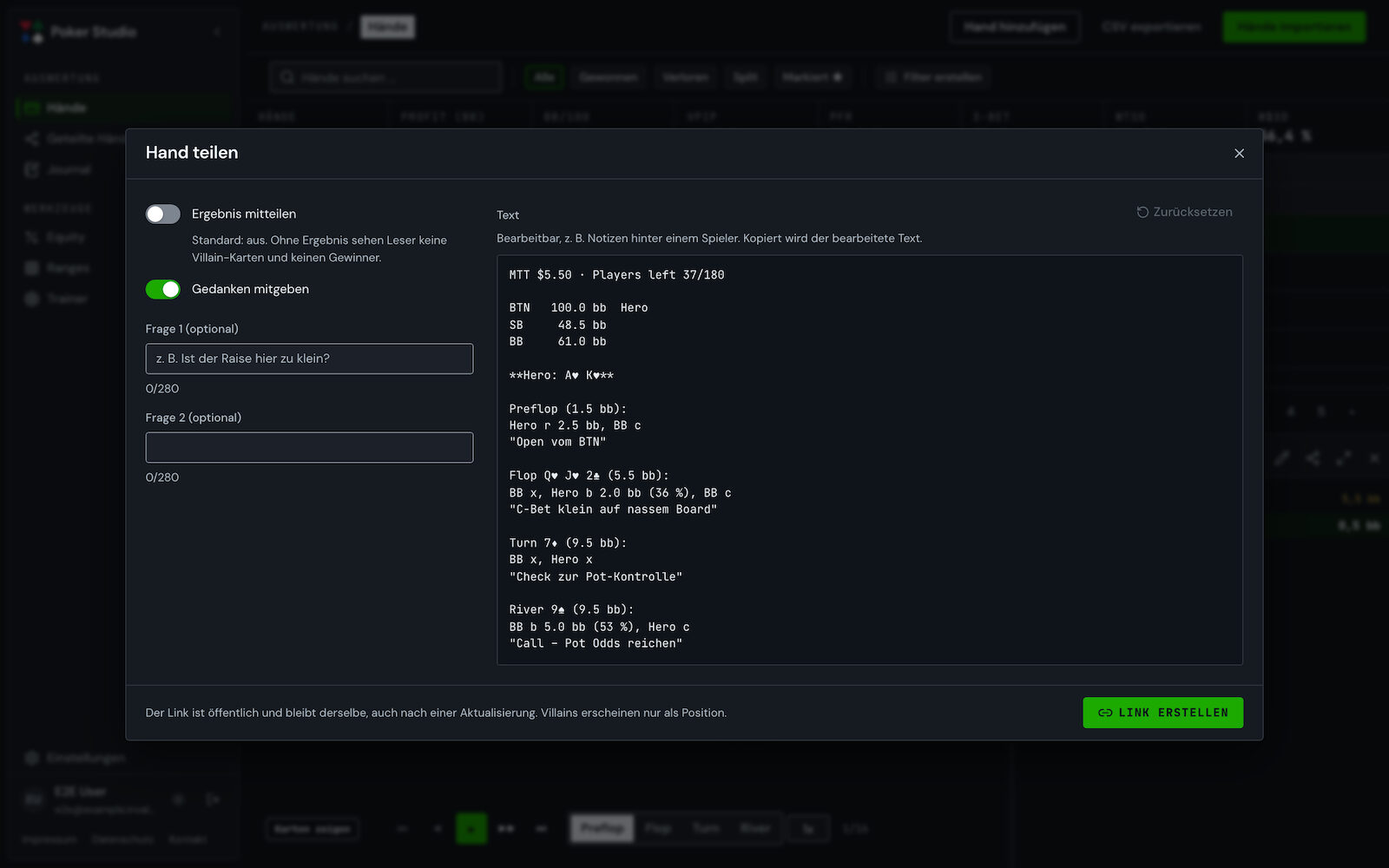Focus the Frage 1 input field
This screenshot has width=1389, height=868.
tap(309, 358)
